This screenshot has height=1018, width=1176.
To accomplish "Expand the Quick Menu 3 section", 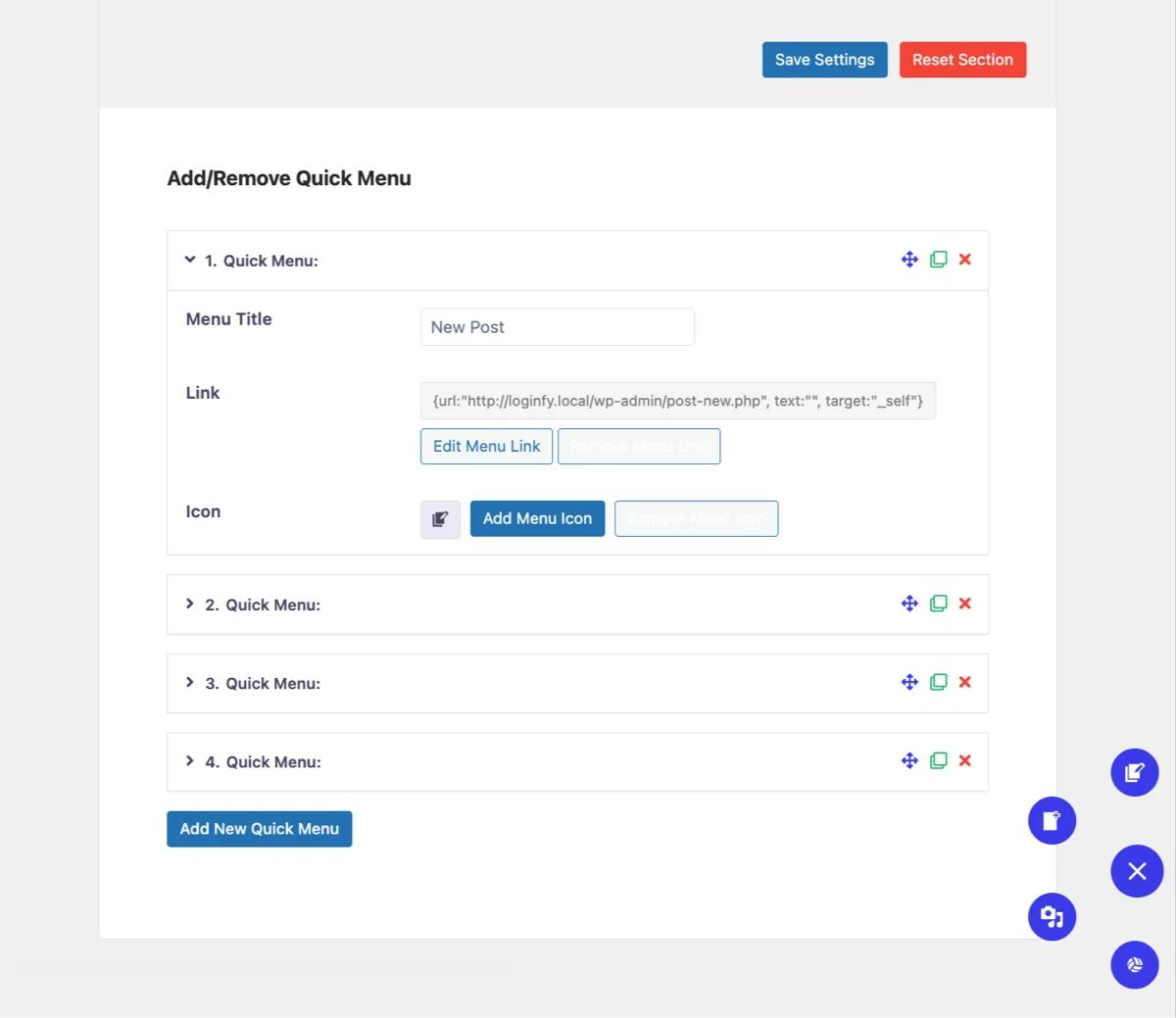I will coord(189,682).
